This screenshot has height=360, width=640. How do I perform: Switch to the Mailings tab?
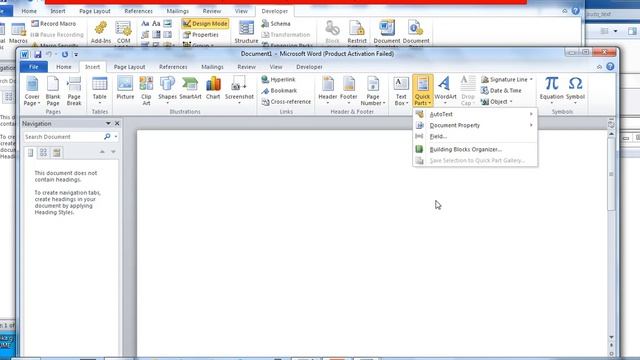coord(212,67)
